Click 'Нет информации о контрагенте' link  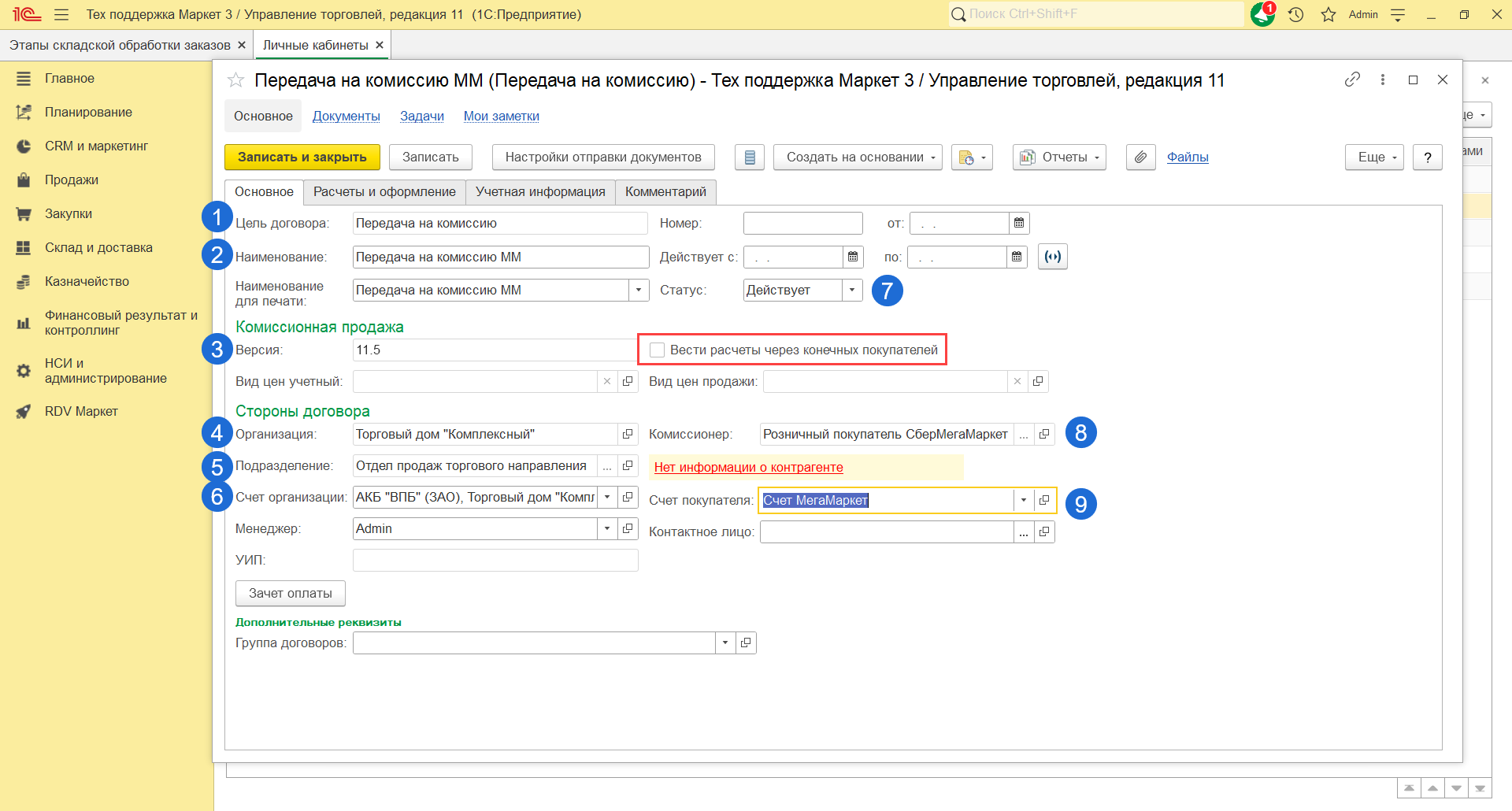click(749, 468)
